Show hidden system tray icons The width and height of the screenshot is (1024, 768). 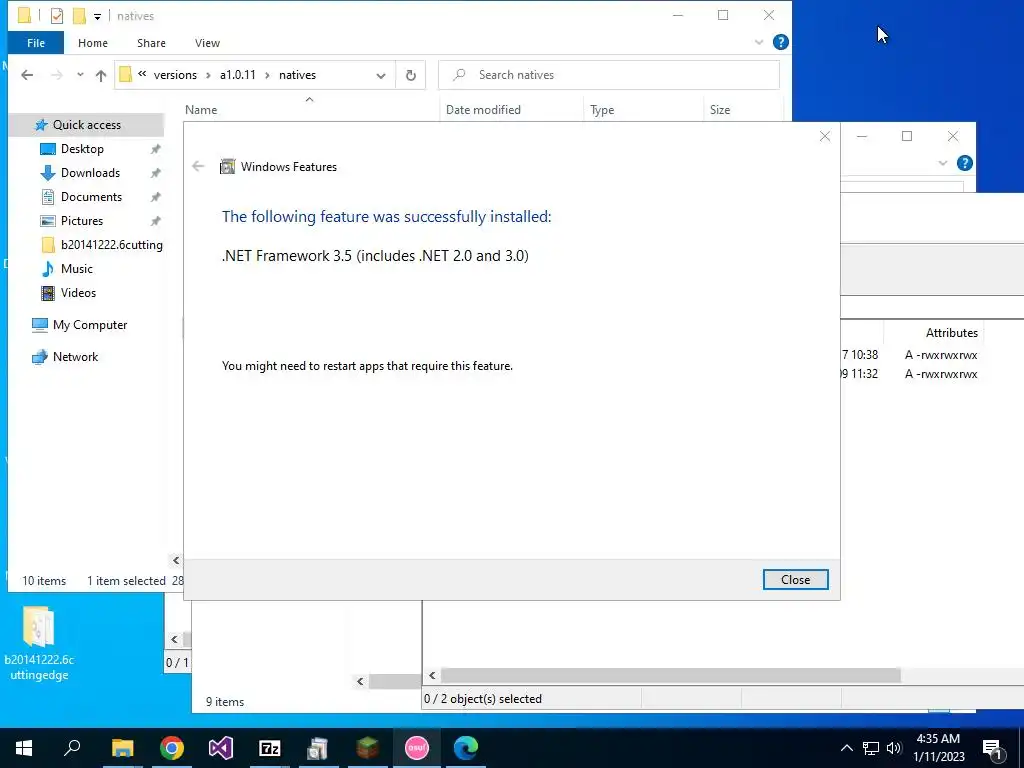(846, 748)
